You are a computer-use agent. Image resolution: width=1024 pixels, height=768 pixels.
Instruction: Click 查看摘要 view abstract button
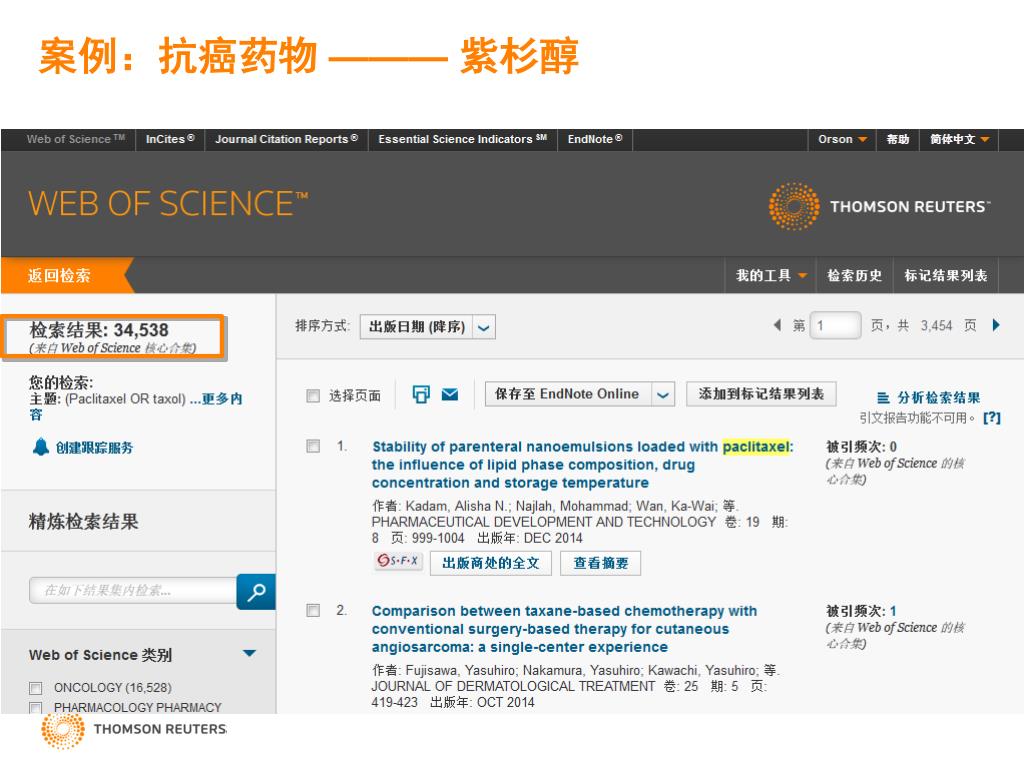coord(601,563)
